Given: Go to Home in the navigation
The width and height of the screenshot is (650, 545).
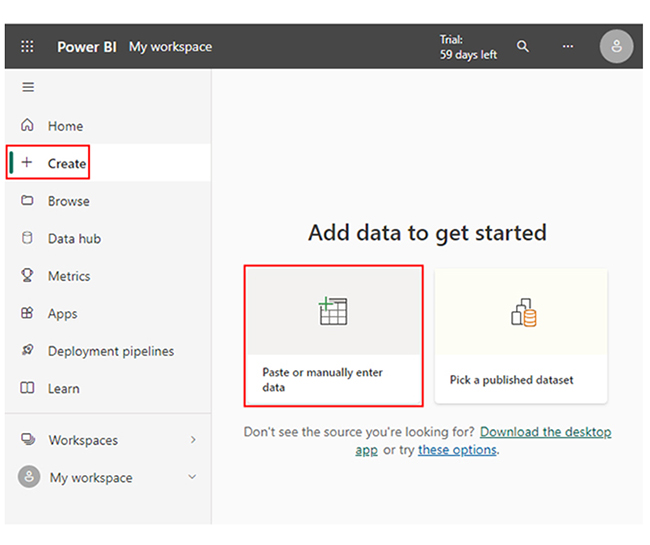Looking at the screenshot, I should [108, 126].
